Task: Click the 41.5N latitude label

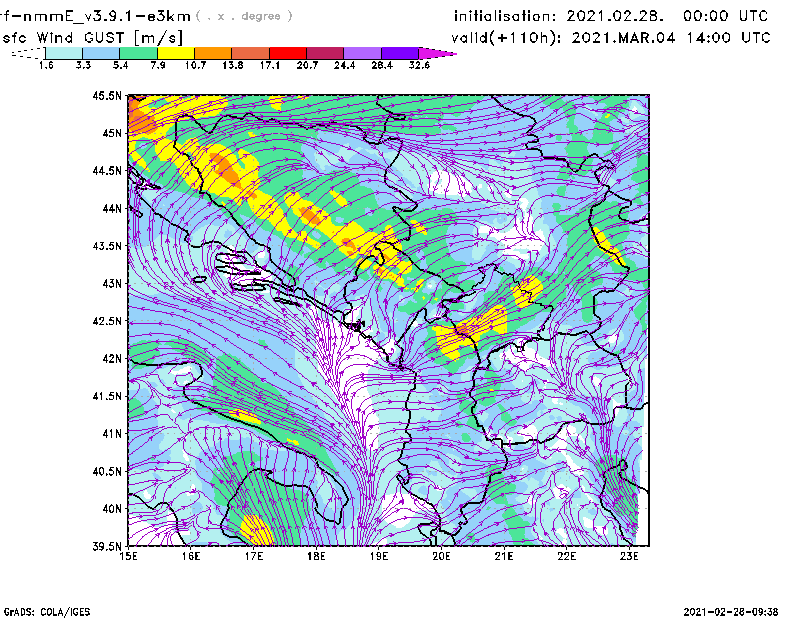Action: click(x=107, y=395)
